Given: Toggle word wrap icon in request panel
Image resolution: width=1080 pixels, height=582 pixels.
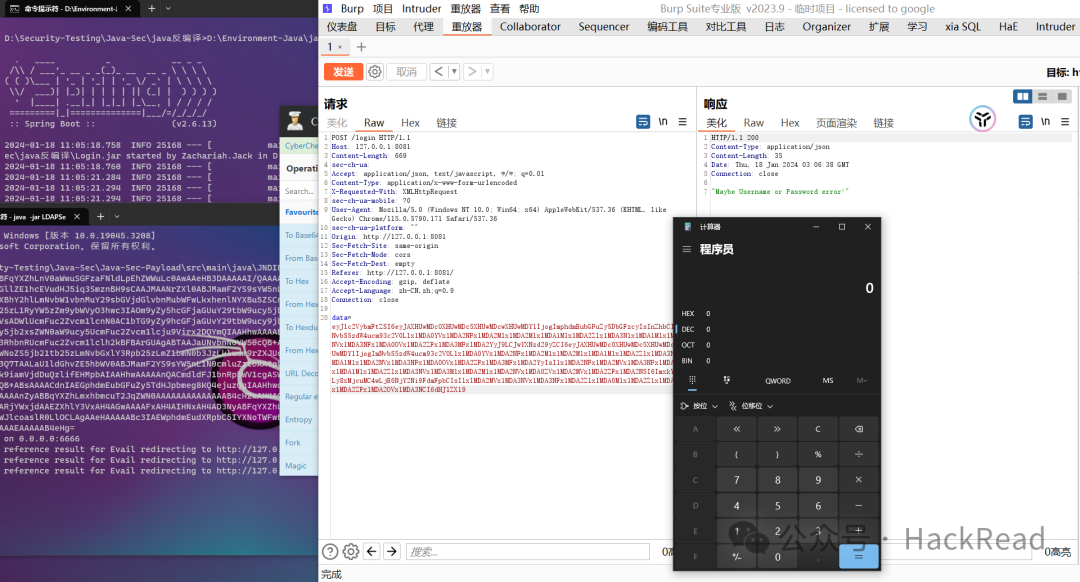Looking at the screenshot, I should (643, 122).
